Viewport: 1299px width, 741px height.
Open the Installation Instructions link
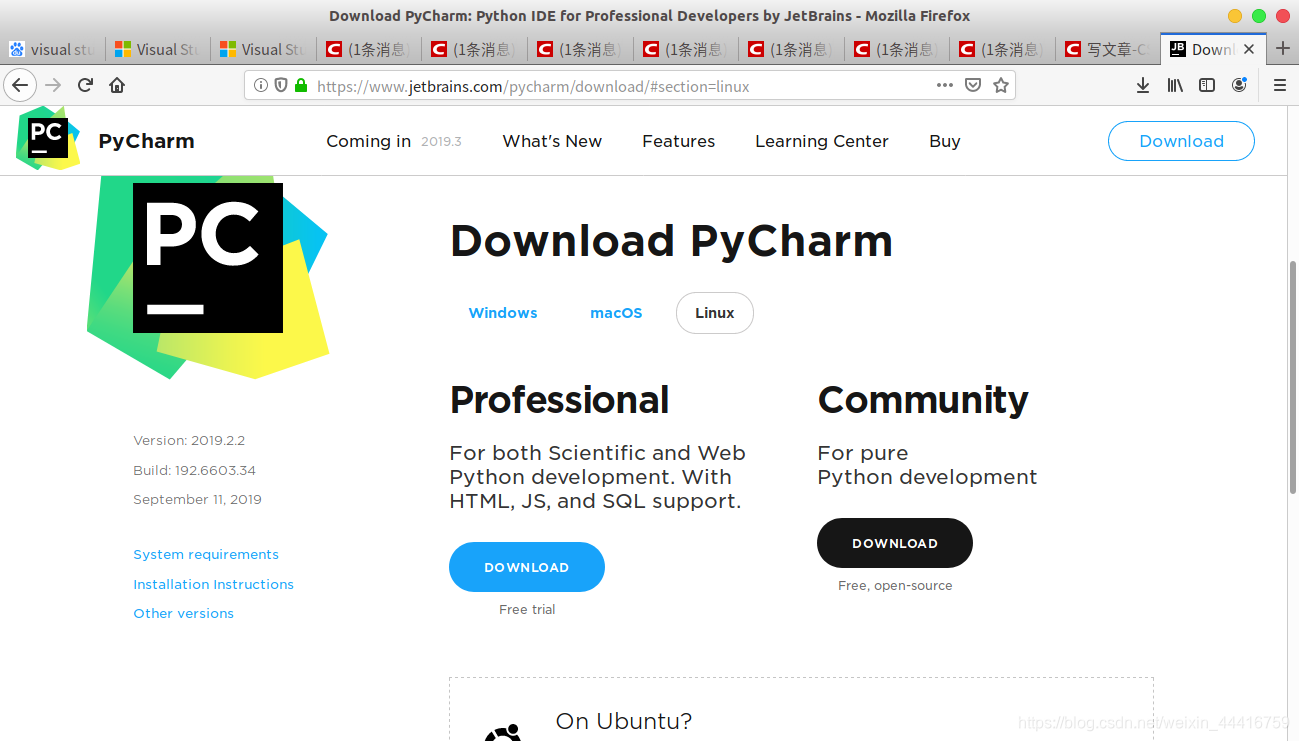point(214,584)
